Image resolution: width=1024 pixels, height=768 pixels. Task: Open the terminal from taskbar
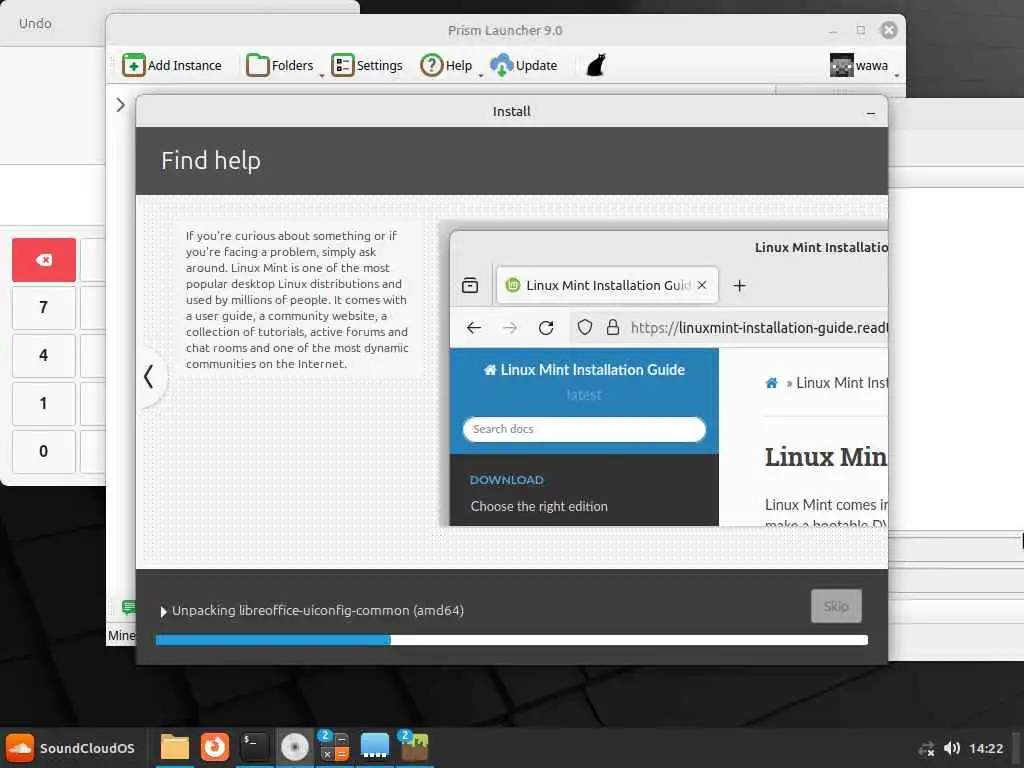tap(254, 747)
